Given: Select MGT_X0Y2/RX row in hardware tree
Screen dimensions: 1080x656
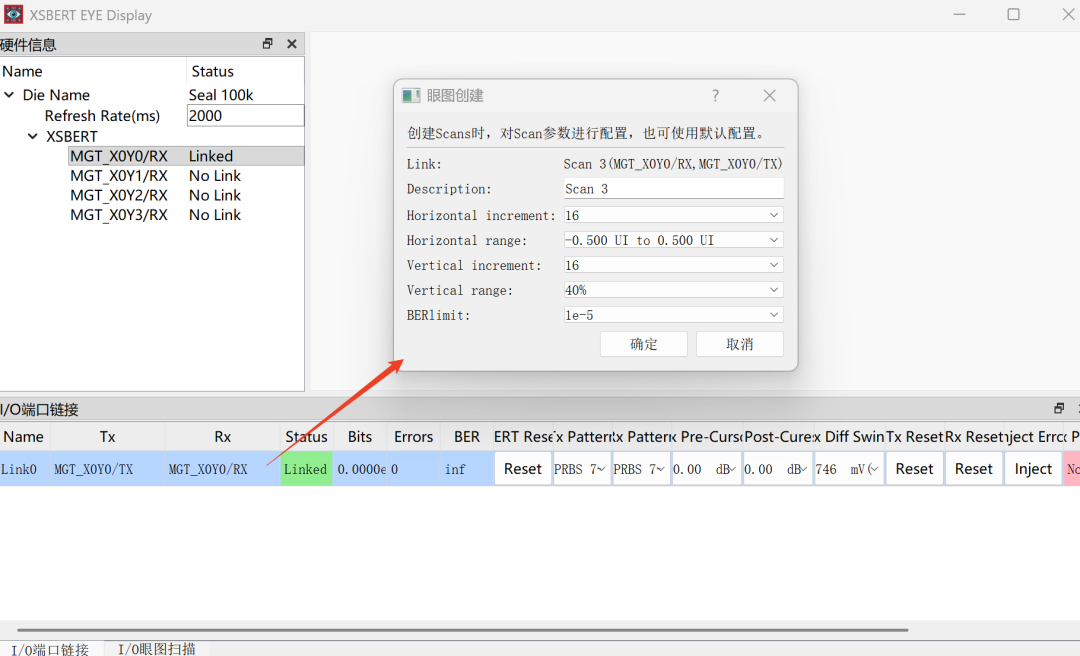Looking at the screenshot, I should pyautogui.click(x=186, y=195).
